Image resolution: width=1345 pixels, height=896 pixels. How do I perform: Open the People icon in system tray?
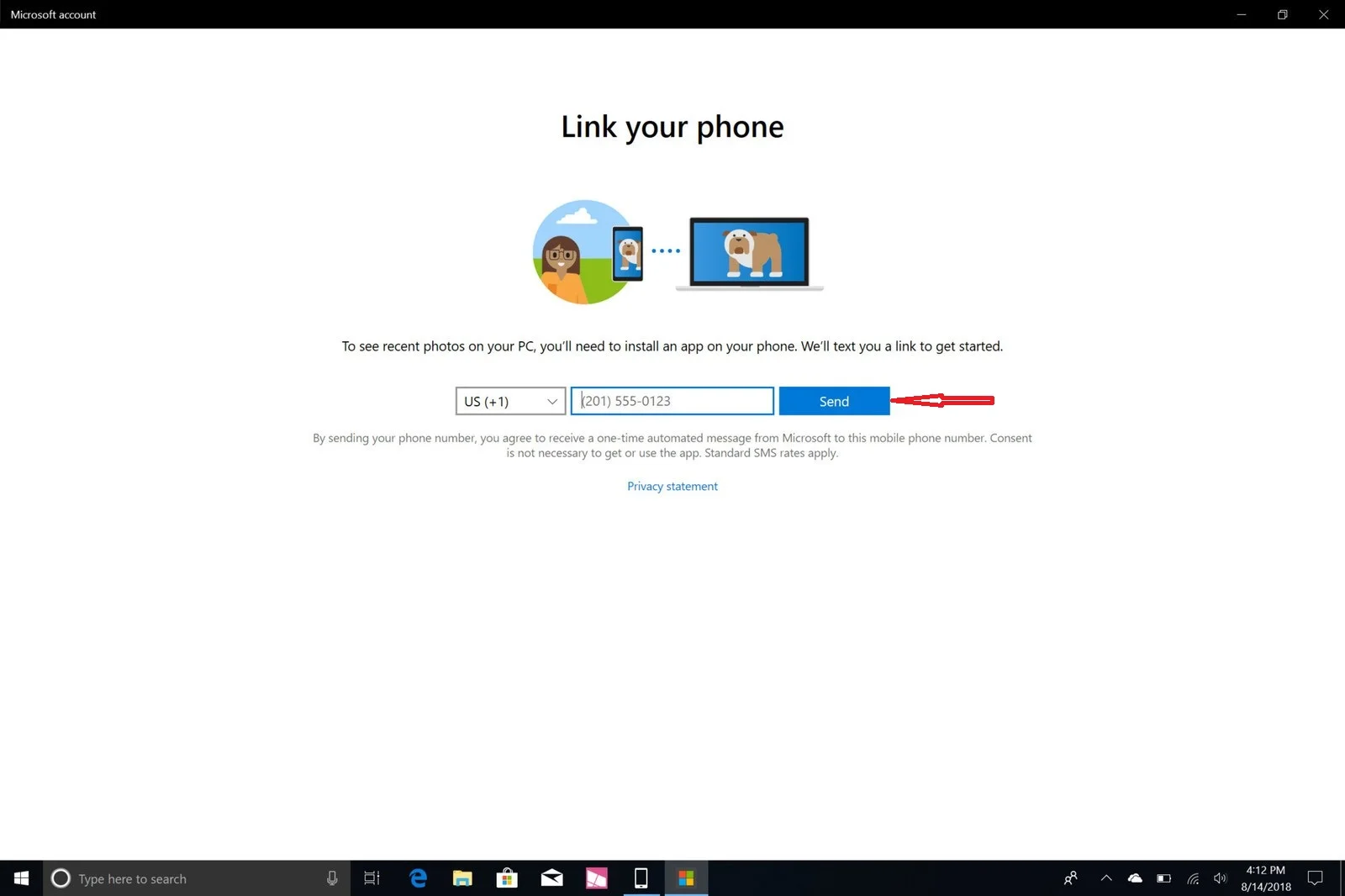point(1071,878)
